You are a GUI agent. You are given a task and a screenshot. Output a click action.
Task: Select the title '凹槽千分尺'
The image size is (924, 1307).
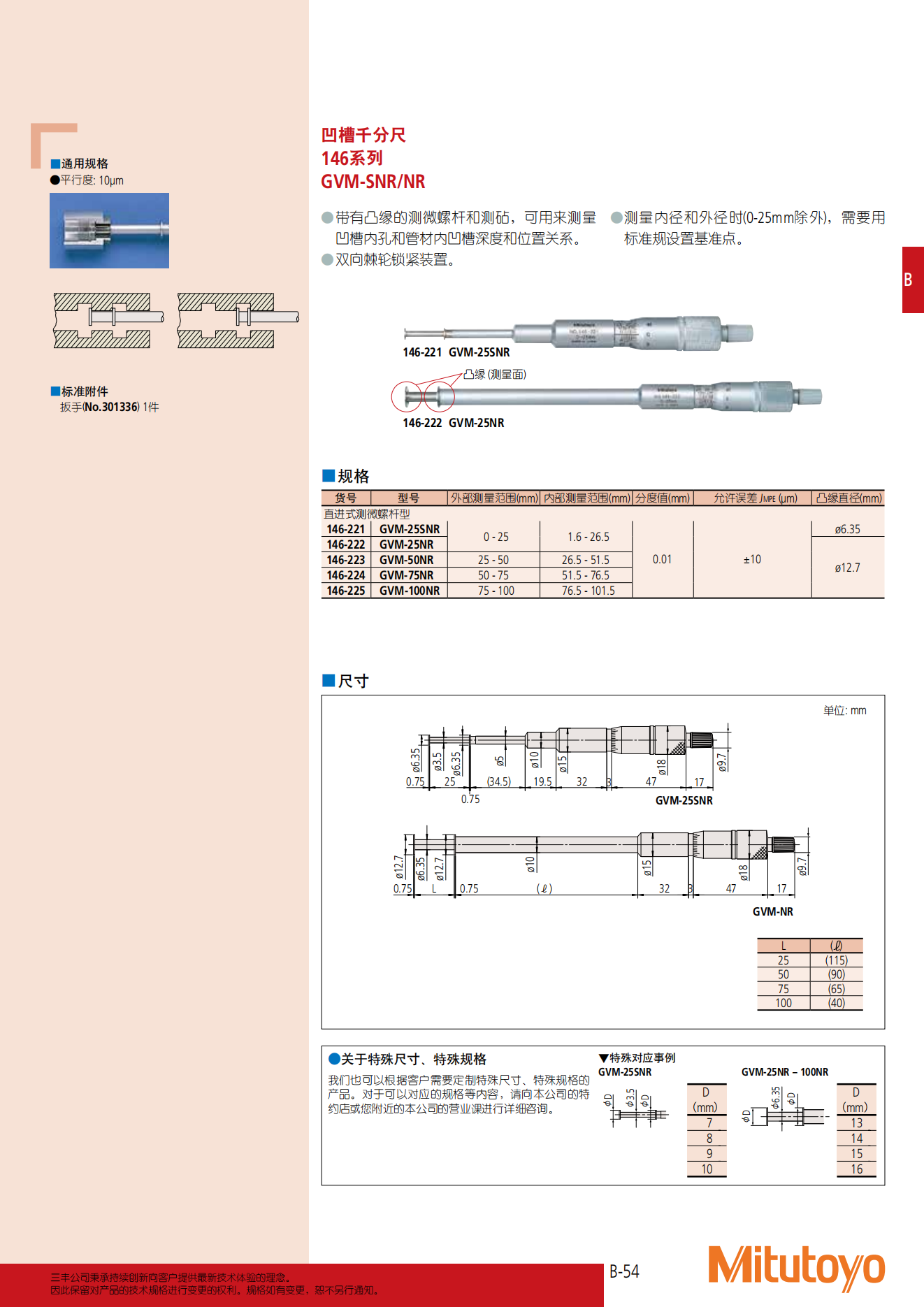[363, 135]
